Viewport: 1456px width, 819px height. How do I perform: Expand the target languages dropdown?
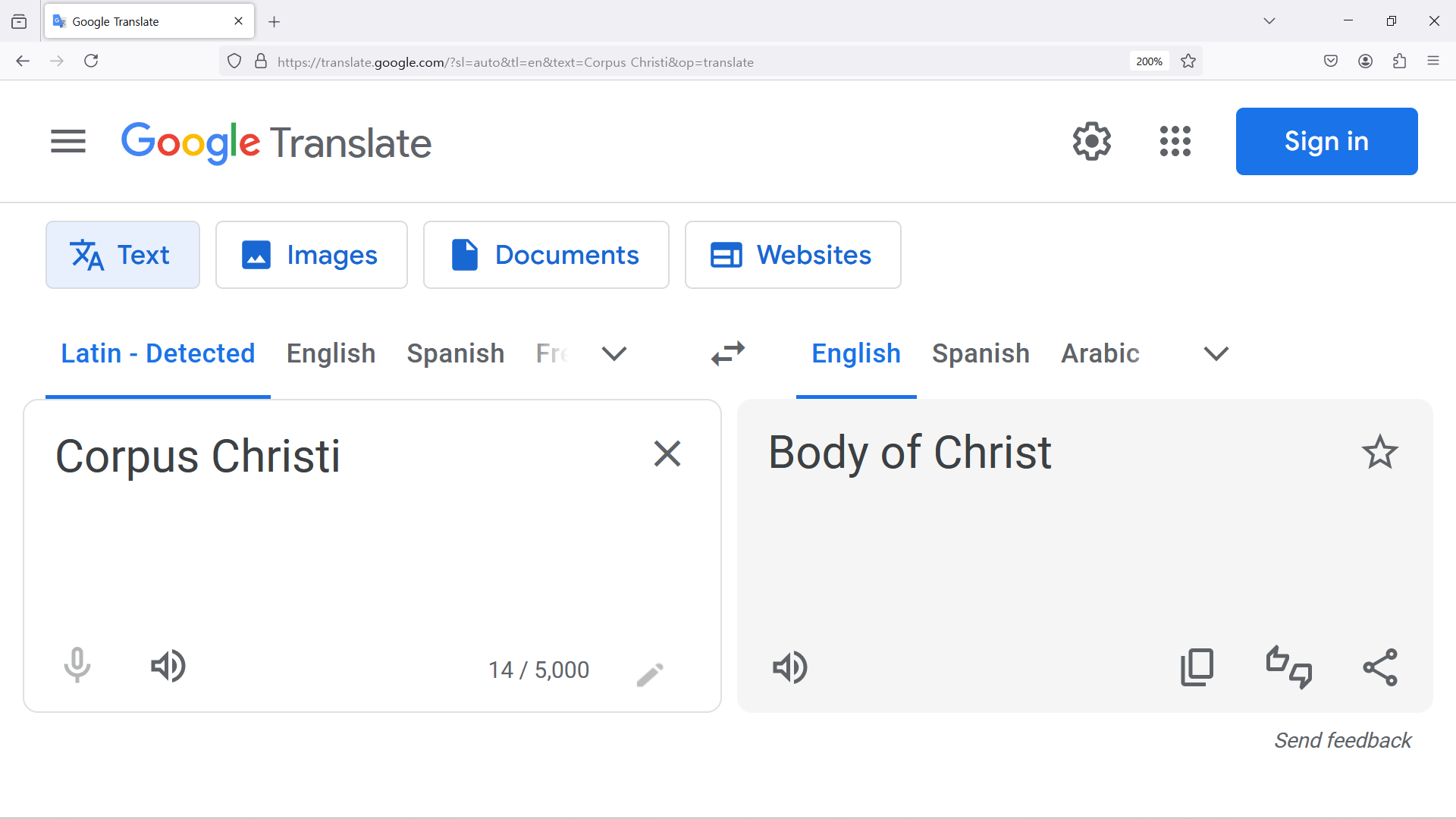tap(1216, 353)
